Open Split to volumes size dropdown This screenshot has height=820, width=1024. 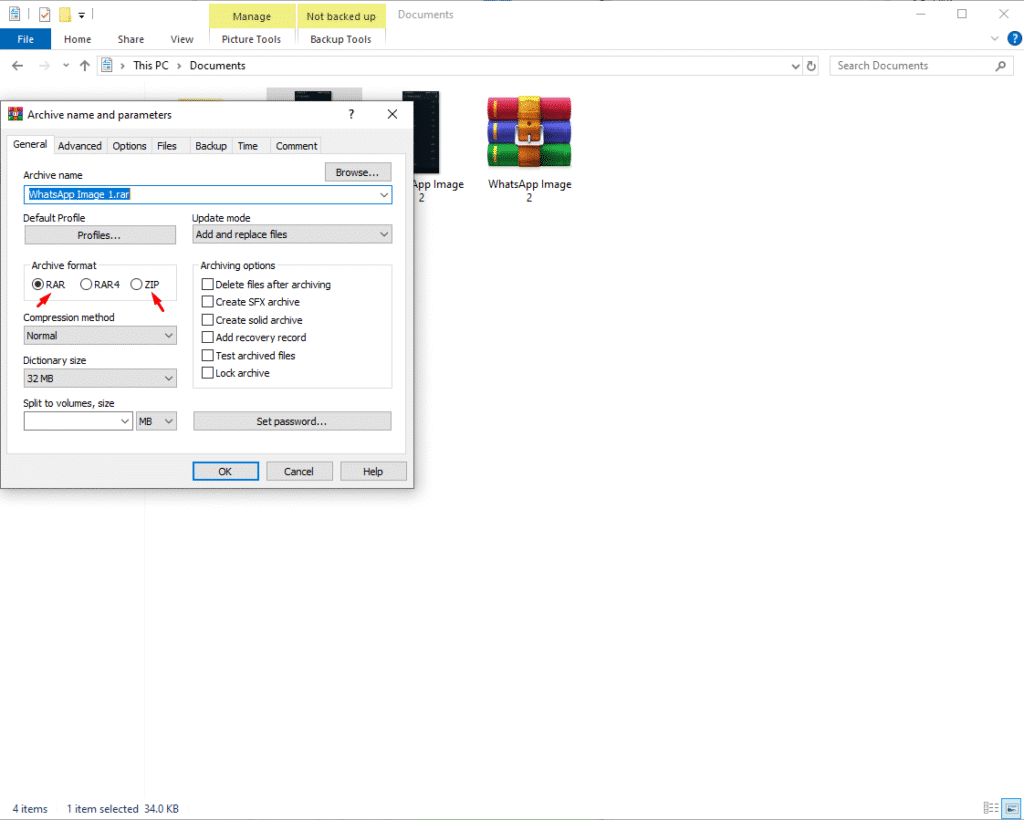click(125, 422)
